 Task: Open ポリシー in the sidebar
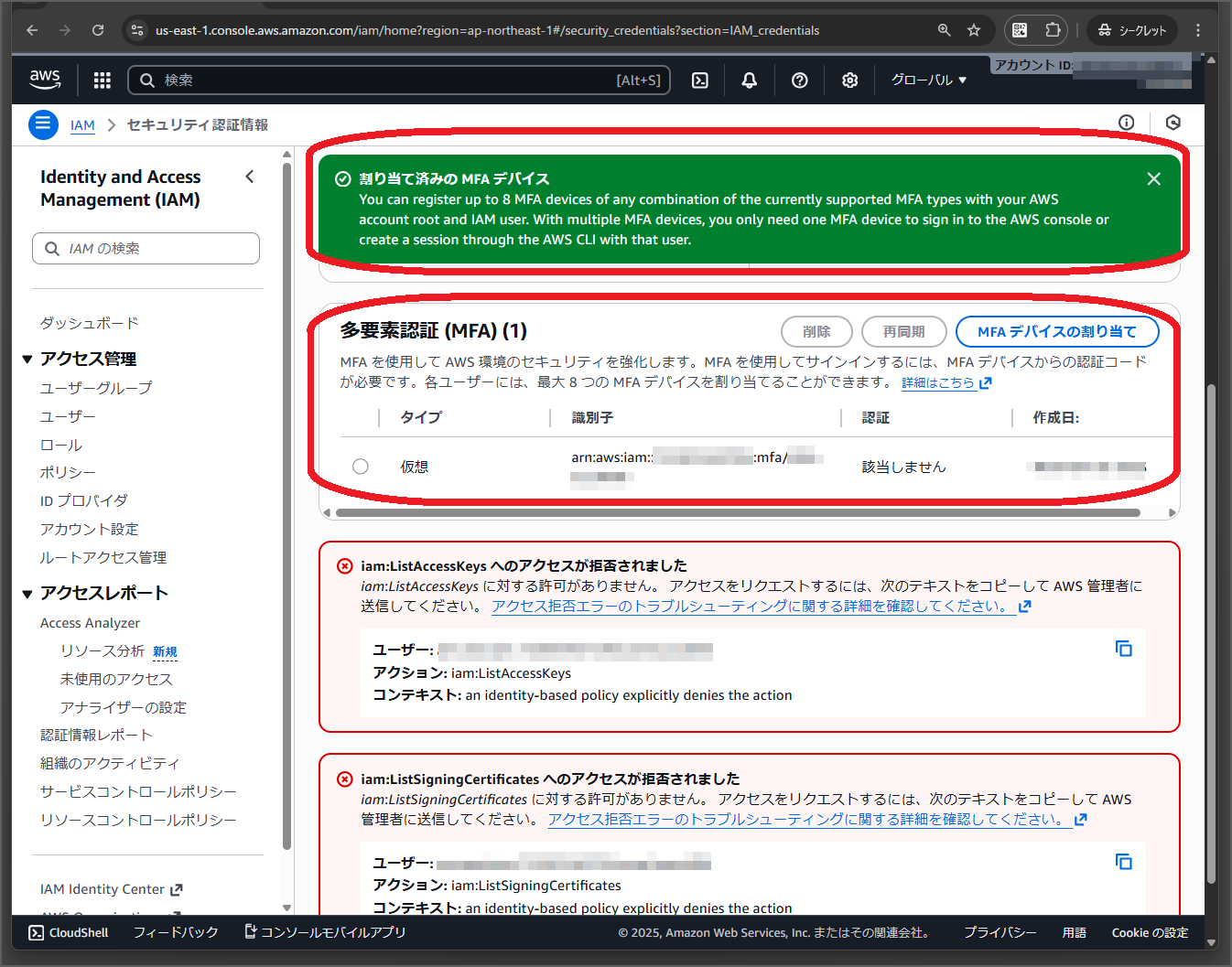click(68, 472)
